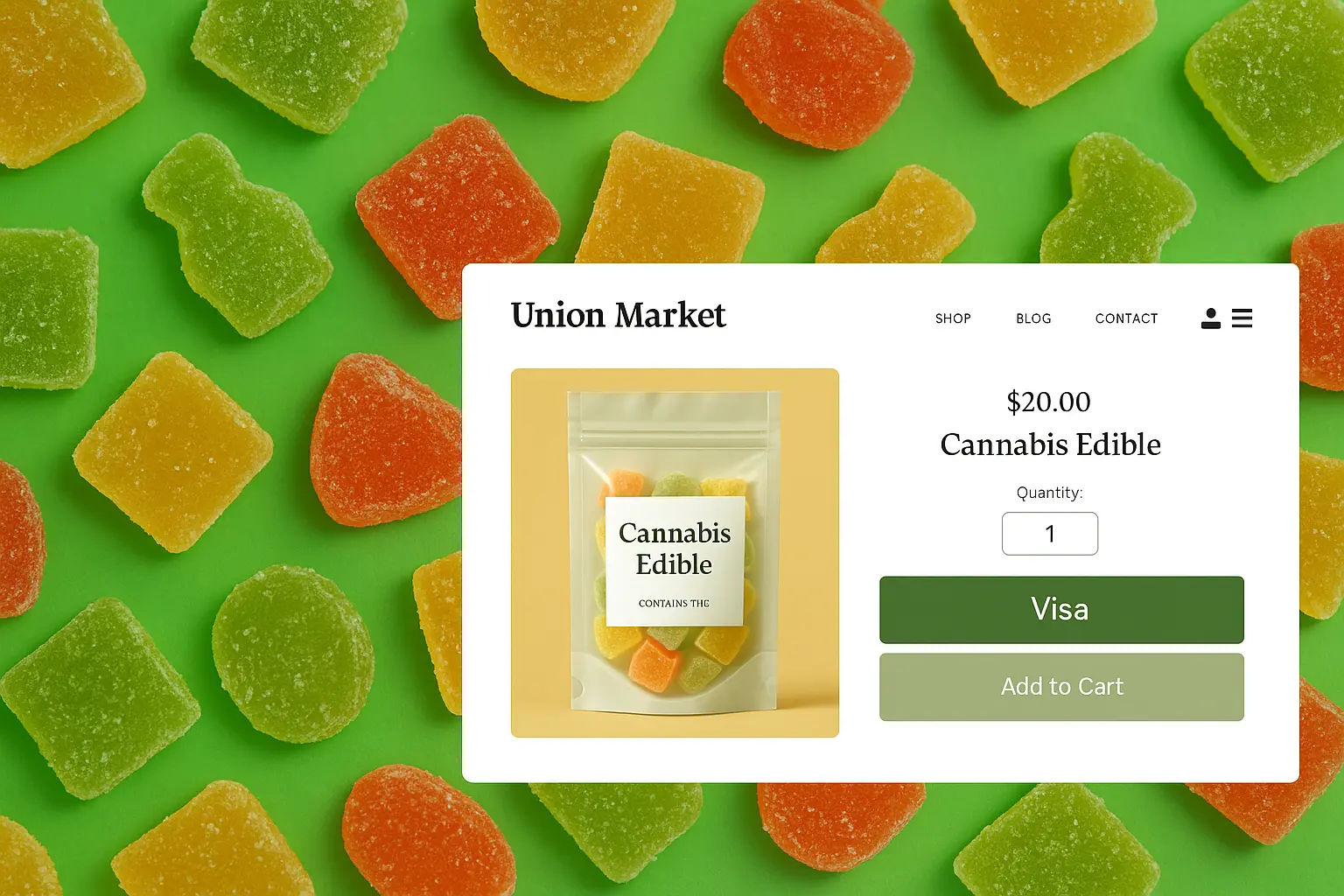Image resolution: width=1344 pixels, height=896 pixels.
Task: Click the orange triangular gummy beside the card
Action: pos(385,439)
